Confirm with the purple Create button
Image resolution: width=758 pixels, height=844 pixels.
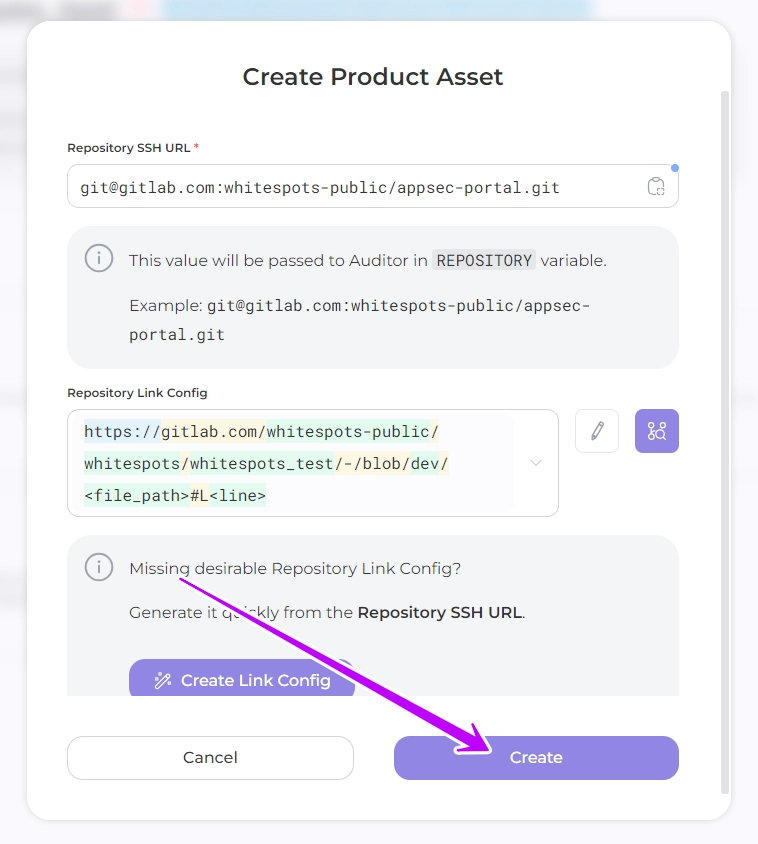536,757
